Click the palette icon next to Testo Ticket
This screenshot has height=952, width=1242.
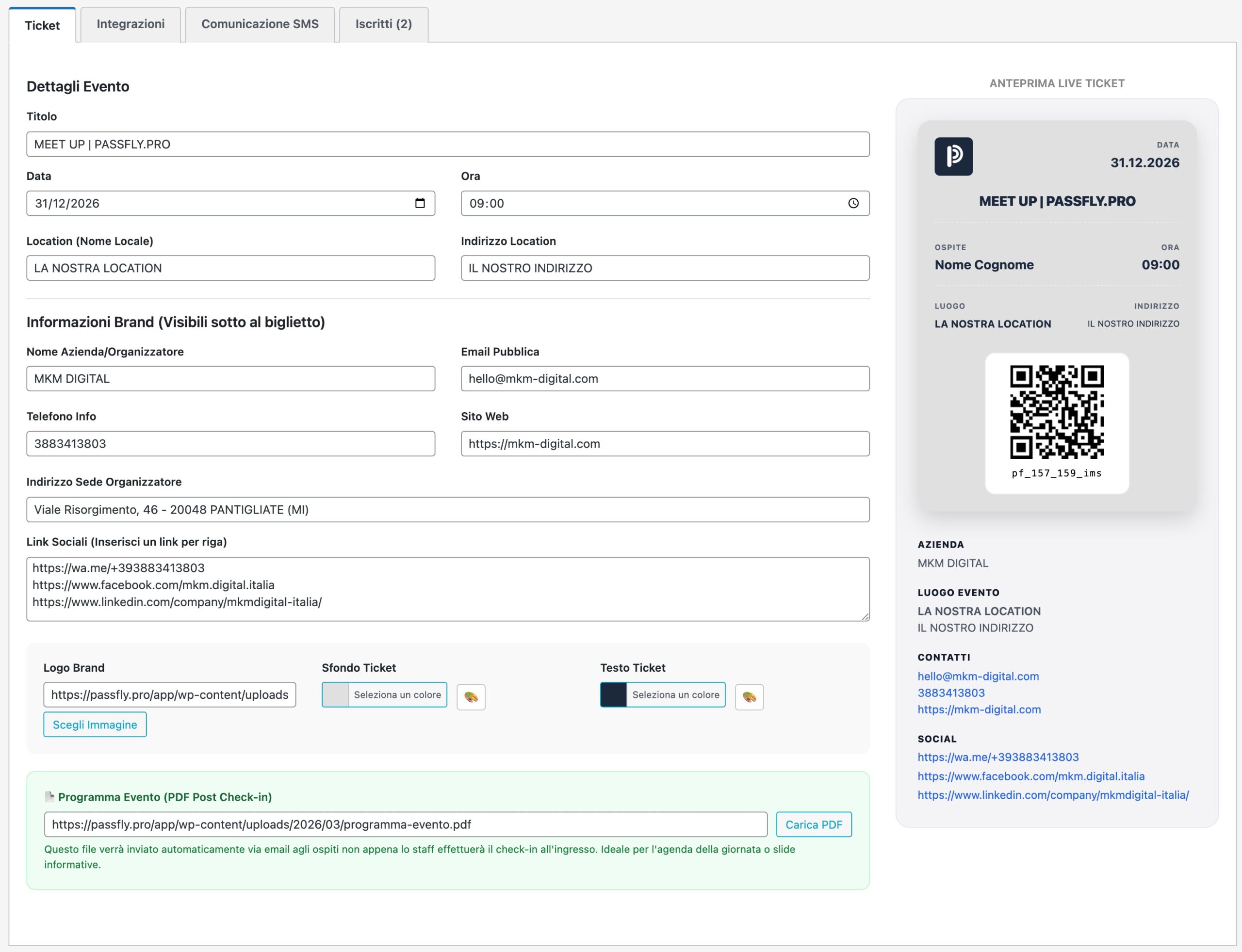point(749,697)
